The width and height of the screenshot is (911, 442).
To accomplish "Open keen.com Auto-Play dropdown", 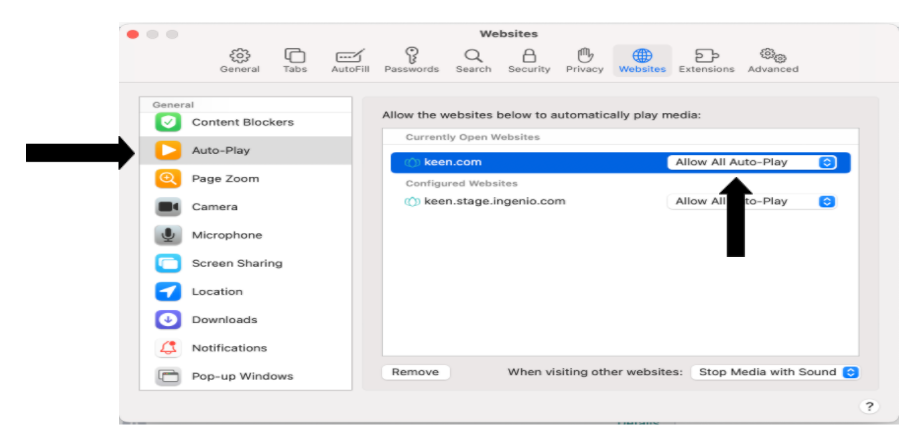I will point(751,162).
